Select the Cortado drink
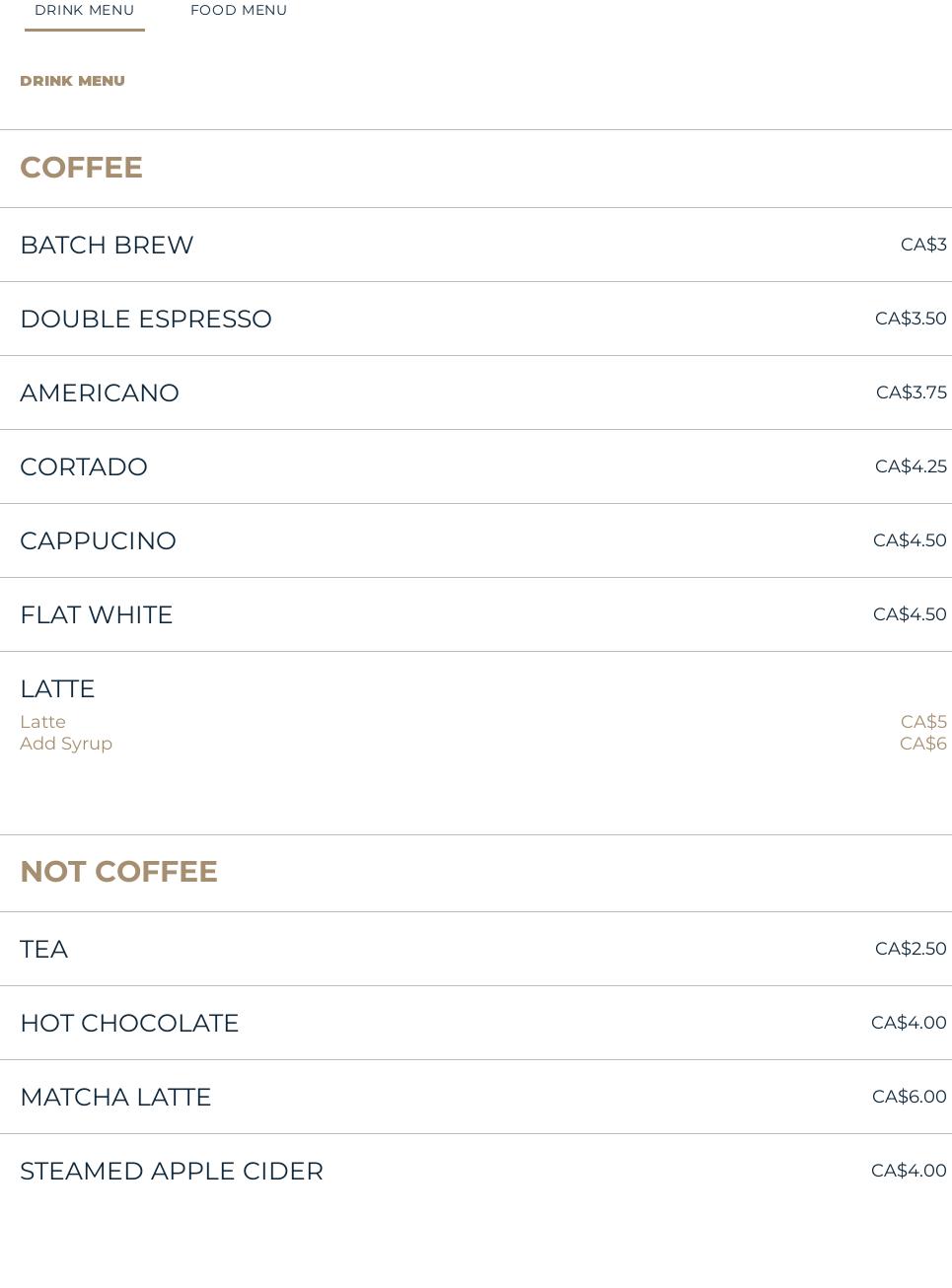This screenshot has width=952, height=1288. pos(84,466)
